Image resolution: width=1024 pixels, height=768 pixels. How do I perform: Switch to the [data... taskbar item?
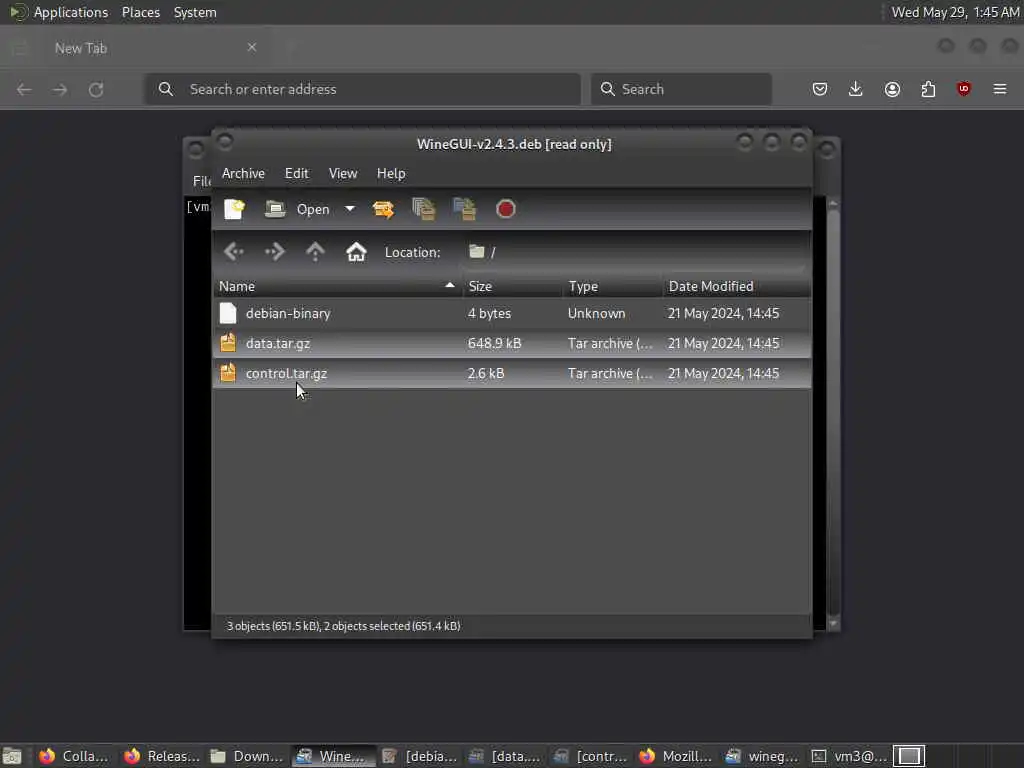click(505, 756)
